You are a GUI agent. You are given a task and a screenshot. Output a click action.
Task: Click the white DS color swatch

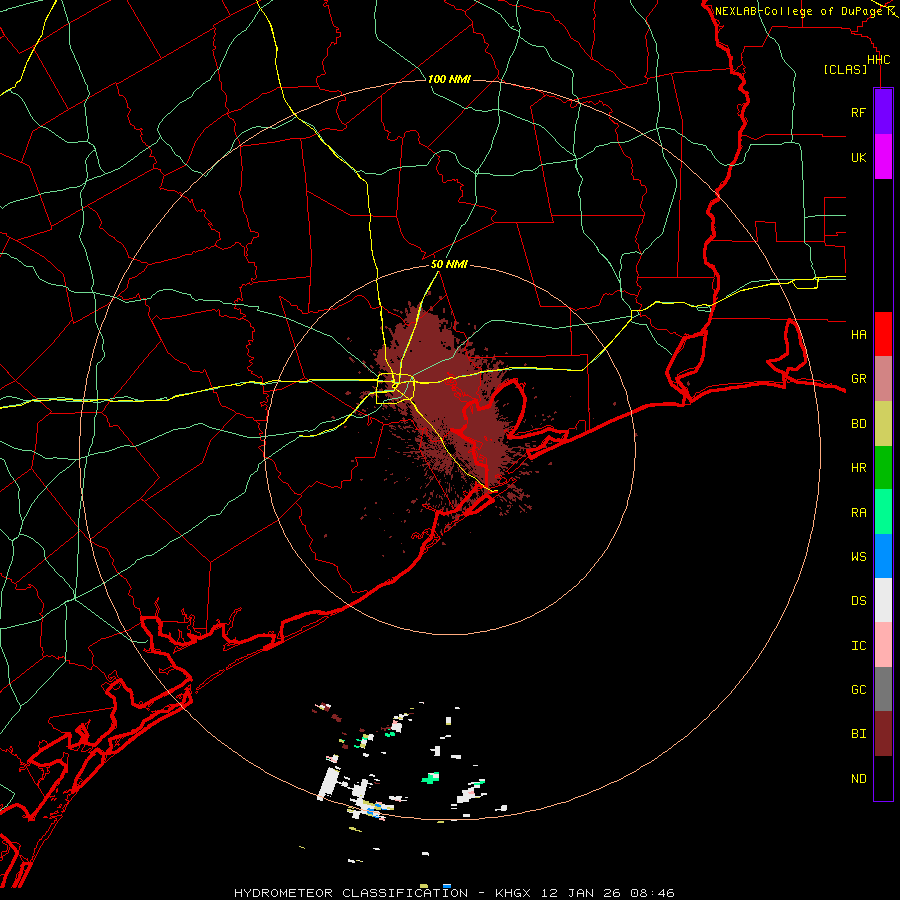click(883, 600)
